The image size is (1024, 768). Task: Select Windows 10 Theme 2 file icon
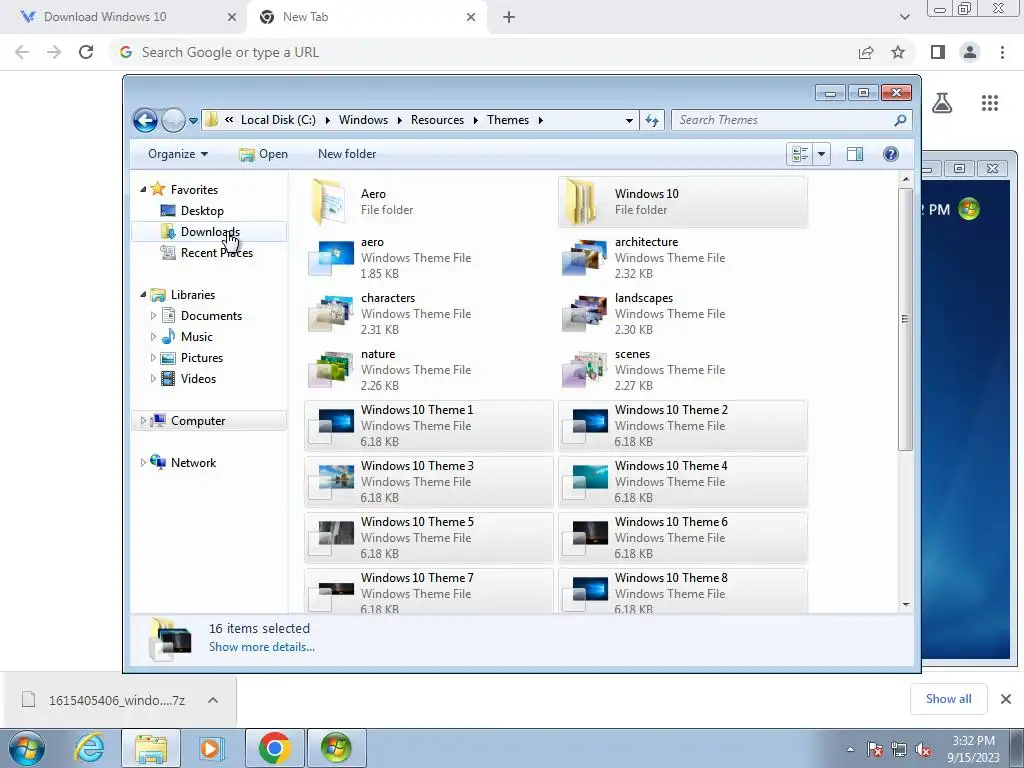(584, 425)
